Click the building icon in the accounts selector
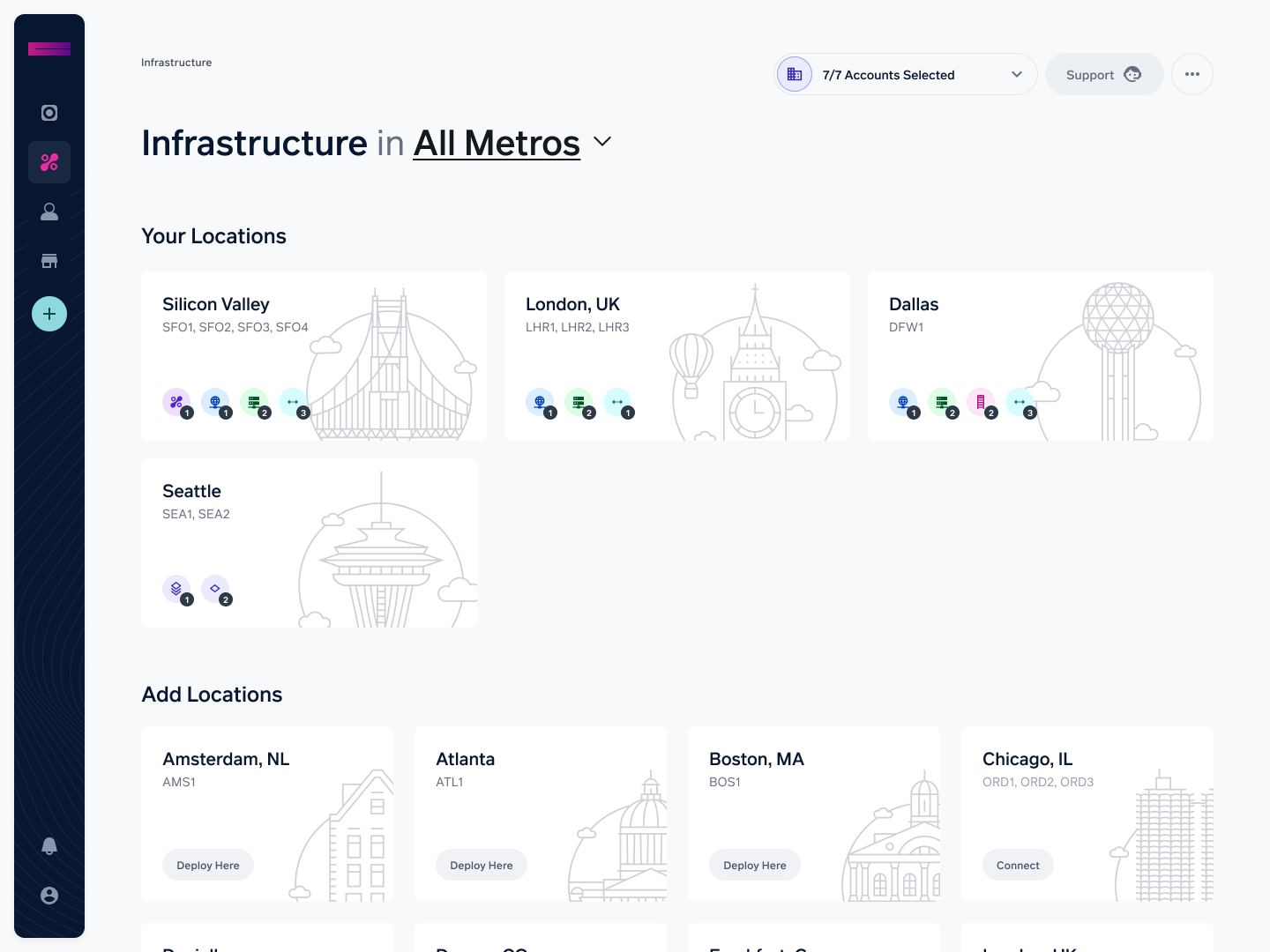This screenshot has width=1270, height=952. click(x=795, y=74)
